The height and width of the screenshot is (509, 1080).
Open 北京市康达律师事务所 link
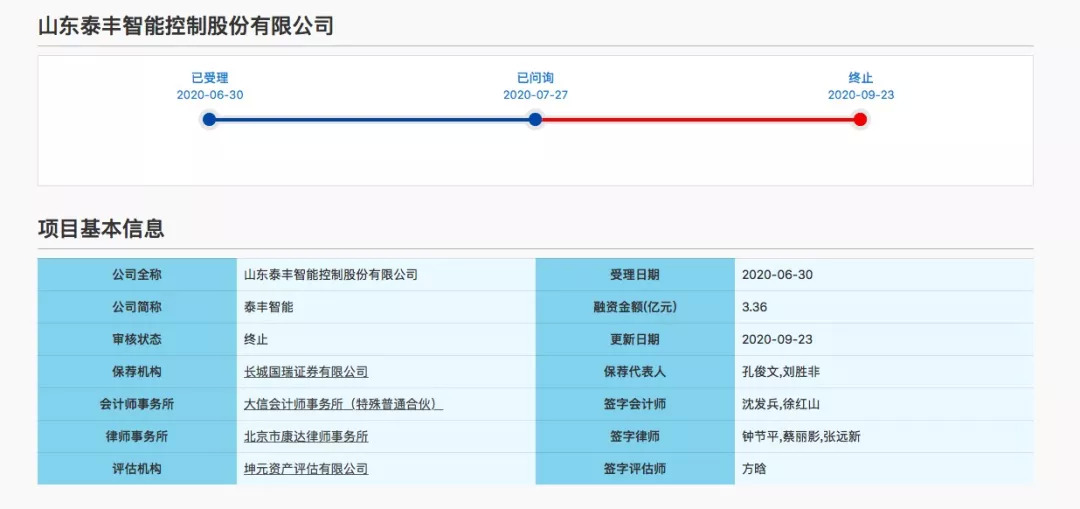pos(306,437)
